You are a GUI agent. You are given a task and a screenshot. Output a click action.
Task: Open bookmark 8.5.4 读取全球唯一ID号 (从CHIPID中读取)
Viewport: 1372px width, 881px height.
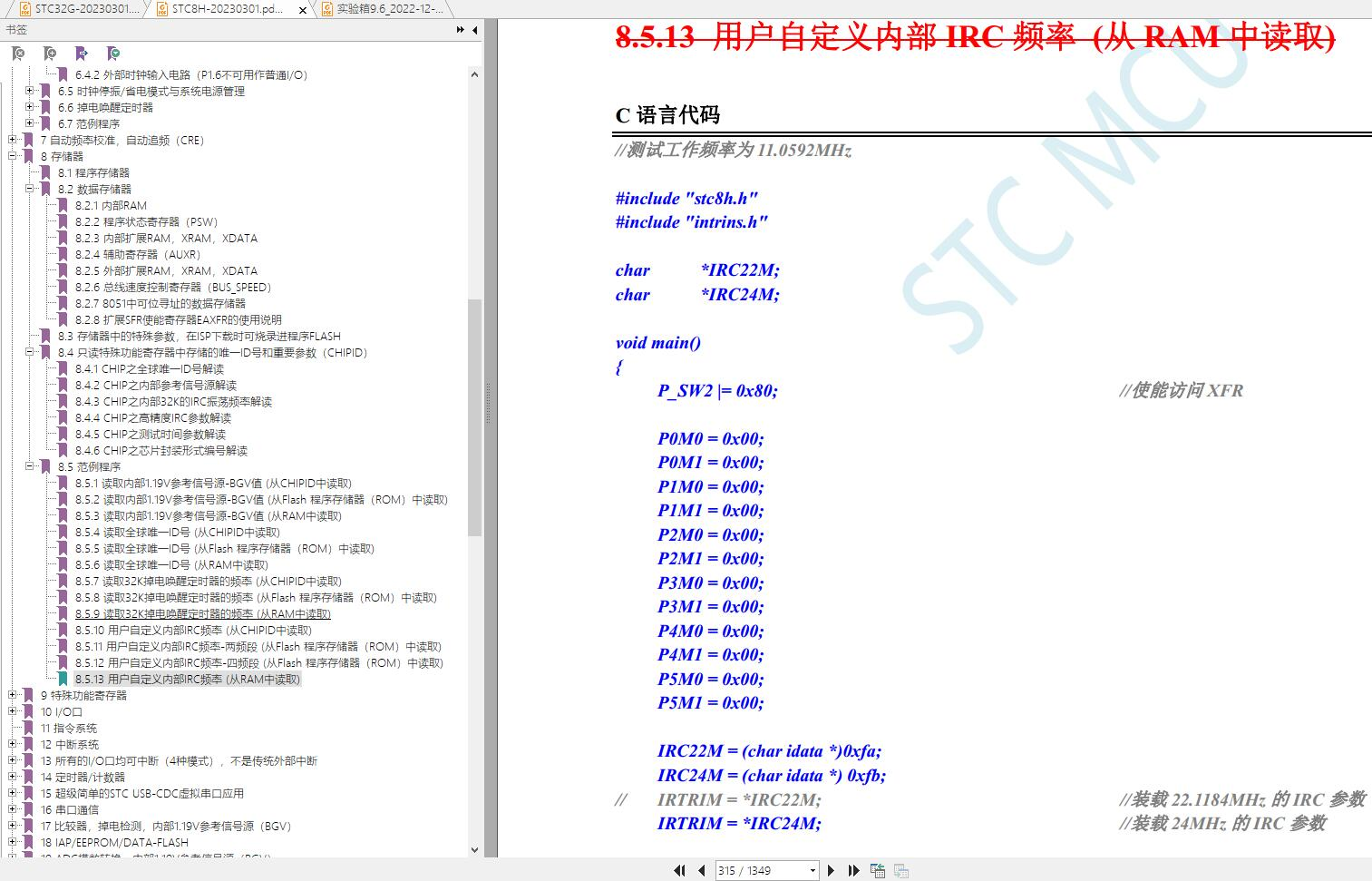178,533
